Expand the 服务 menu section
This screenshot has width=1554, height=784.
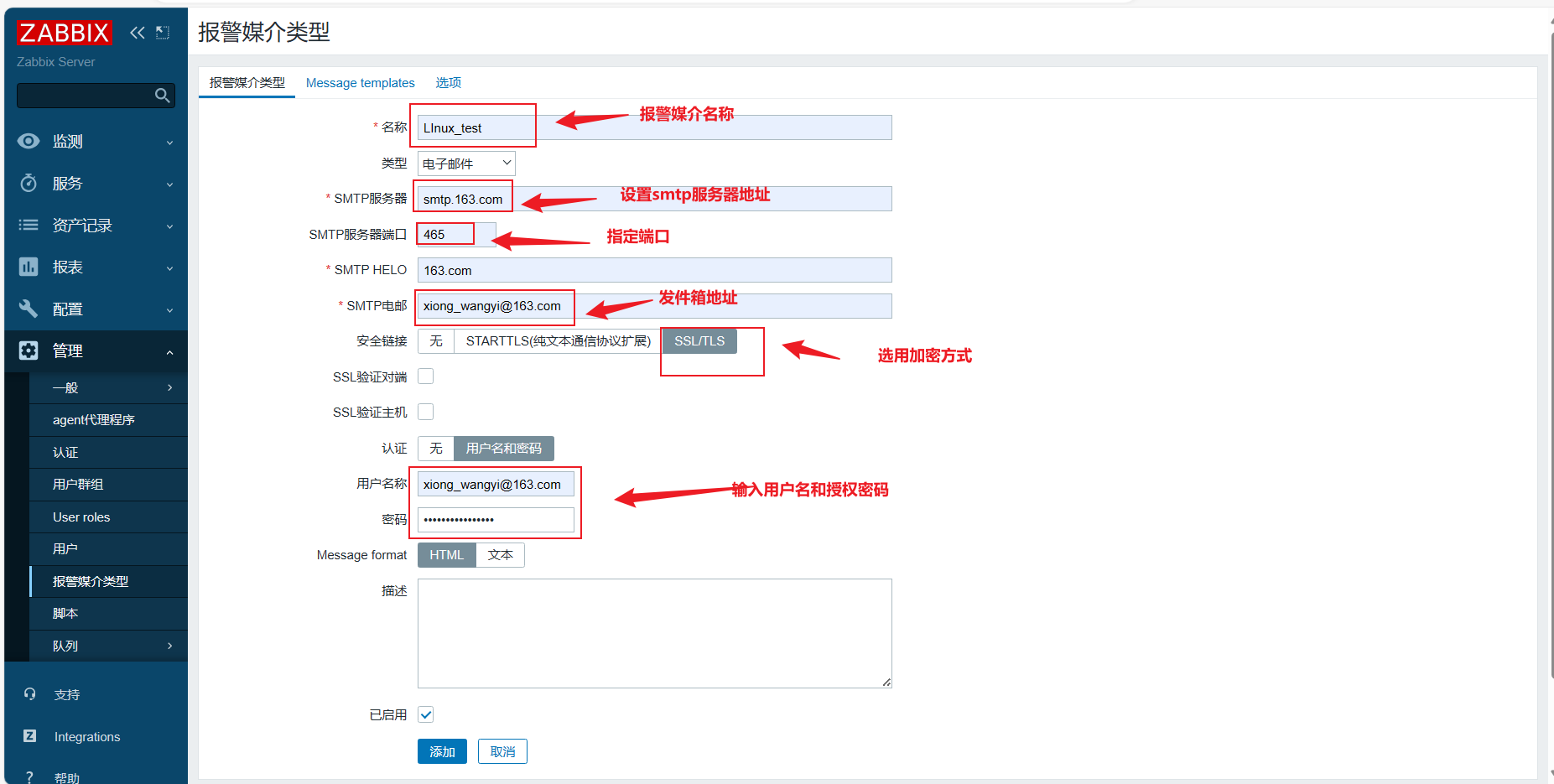pyautogui.click(x=96, y=184)
